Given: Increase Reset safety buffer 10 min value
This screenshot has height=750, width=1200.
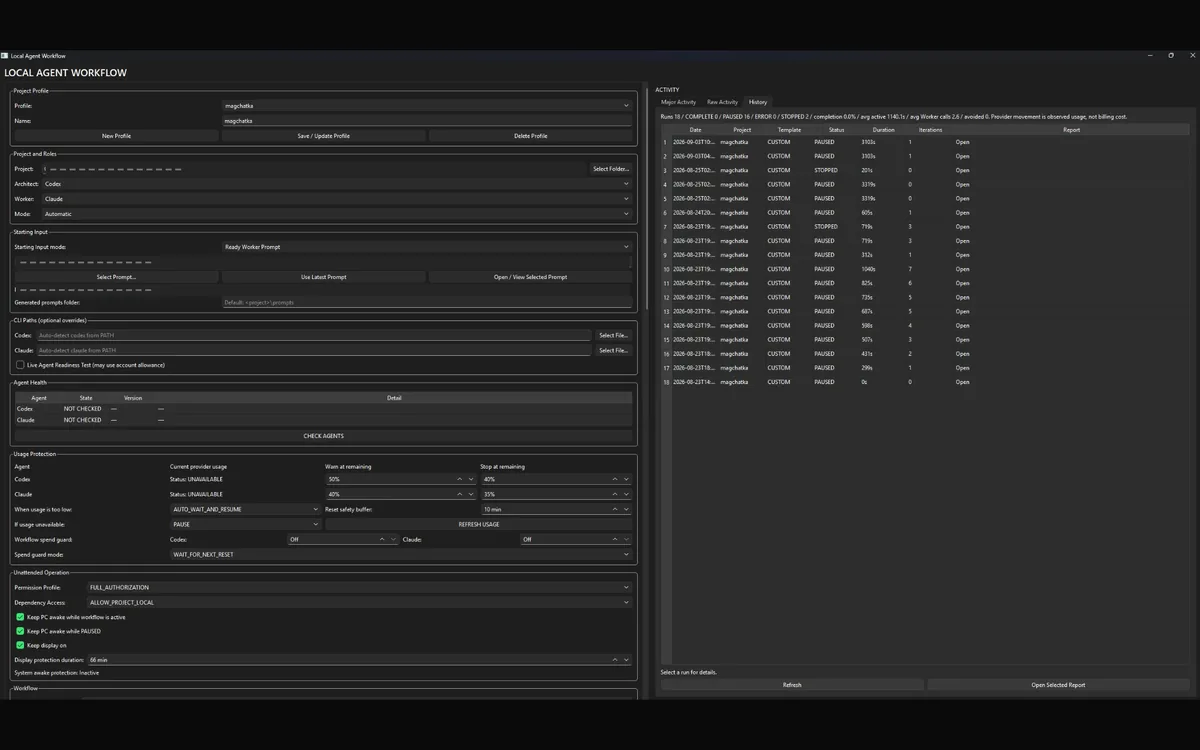Looking at the screenshot, I should pyautogui.click(x=615, y=509).
